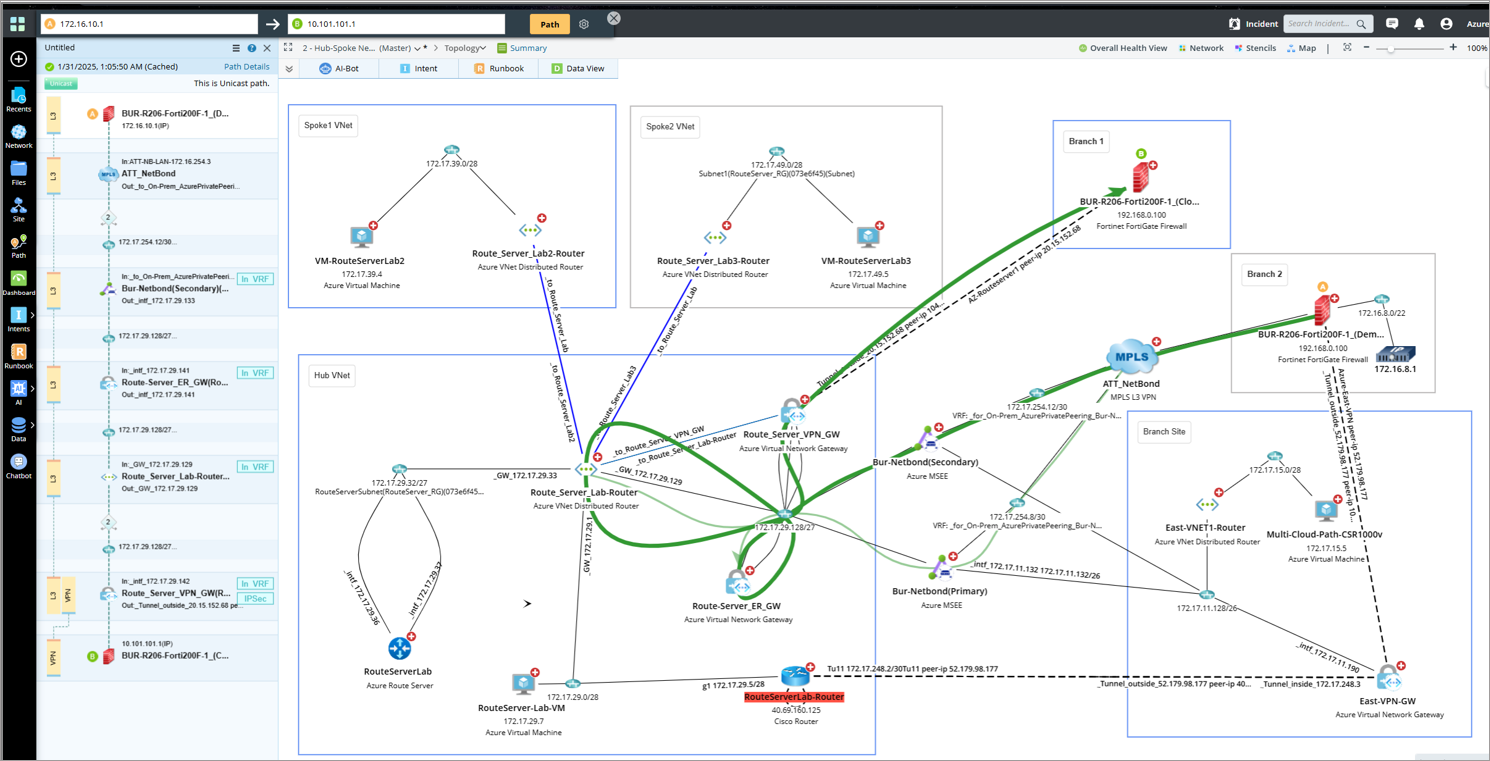Expand the AI sidebar submenu arrow
The width and height of the screenshot is (1490, 761).
[x=32, y=388]
